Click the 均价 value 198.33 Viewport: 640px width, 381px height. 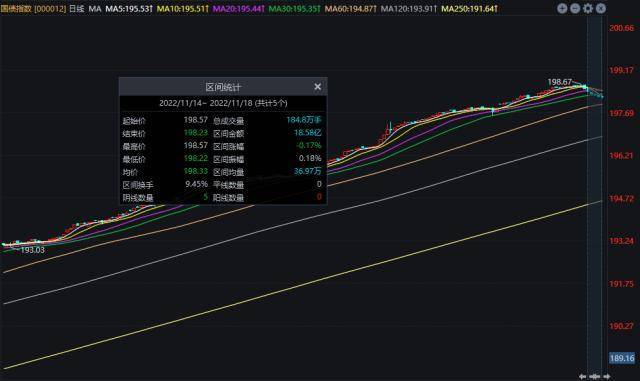coord(196,171)
